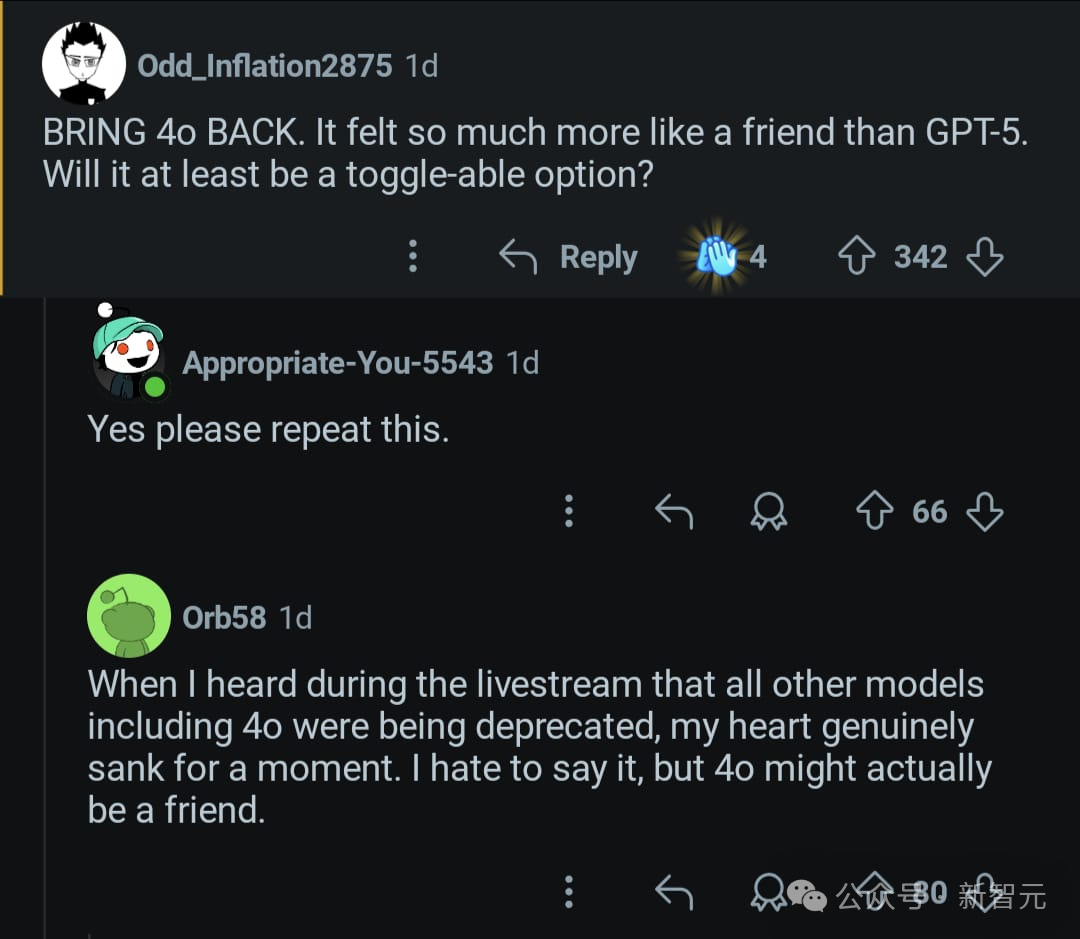Viewport: 1080px width, 939px height.
Task: Open the three-dot menu on Appropriate-You-5543's comment
Action: point(569,511)
